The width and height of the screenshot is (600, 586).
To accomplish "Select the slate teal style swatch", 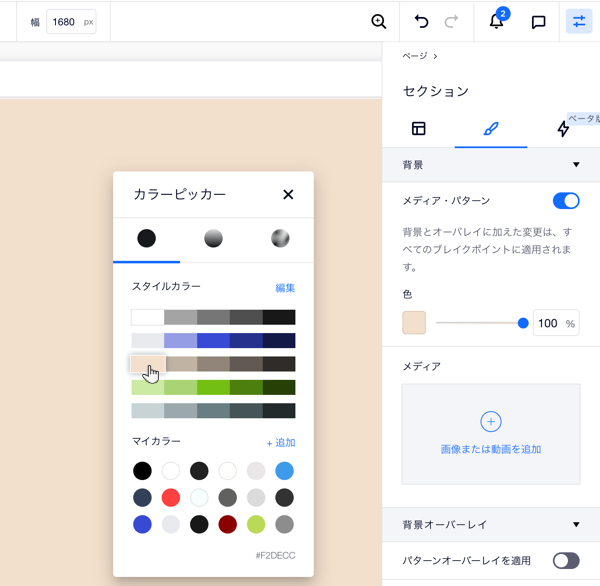I will point(214,411).
